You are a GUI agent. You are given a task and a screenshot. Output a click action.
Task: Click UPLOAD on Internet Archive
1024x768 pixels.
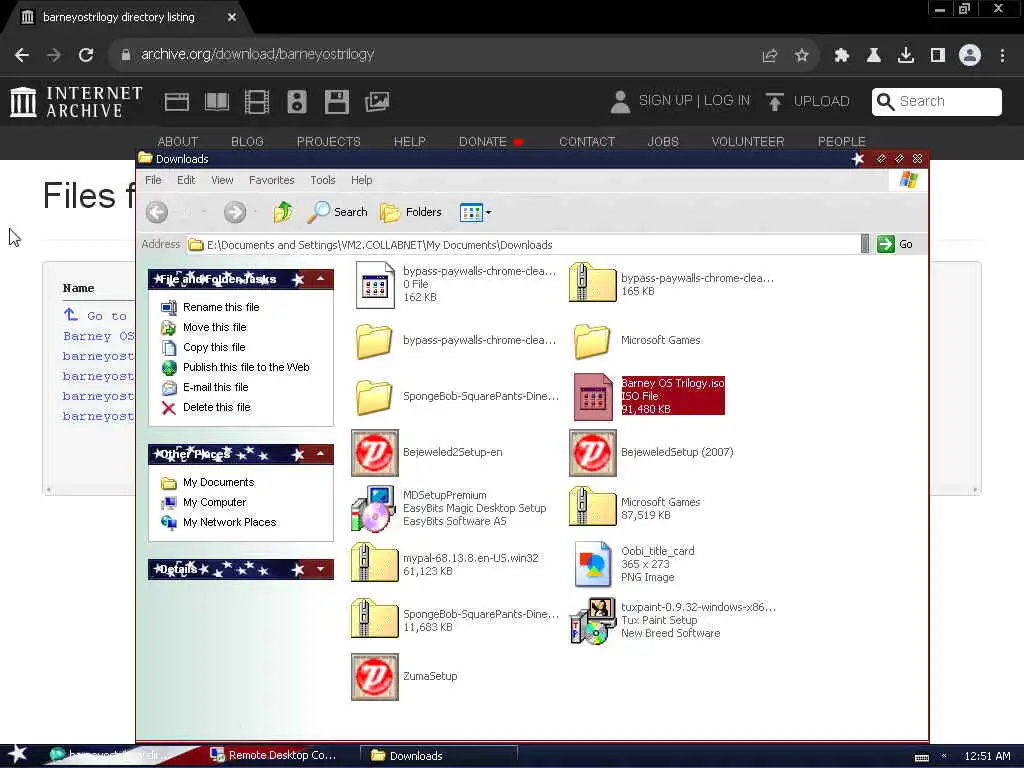point(808,102)
